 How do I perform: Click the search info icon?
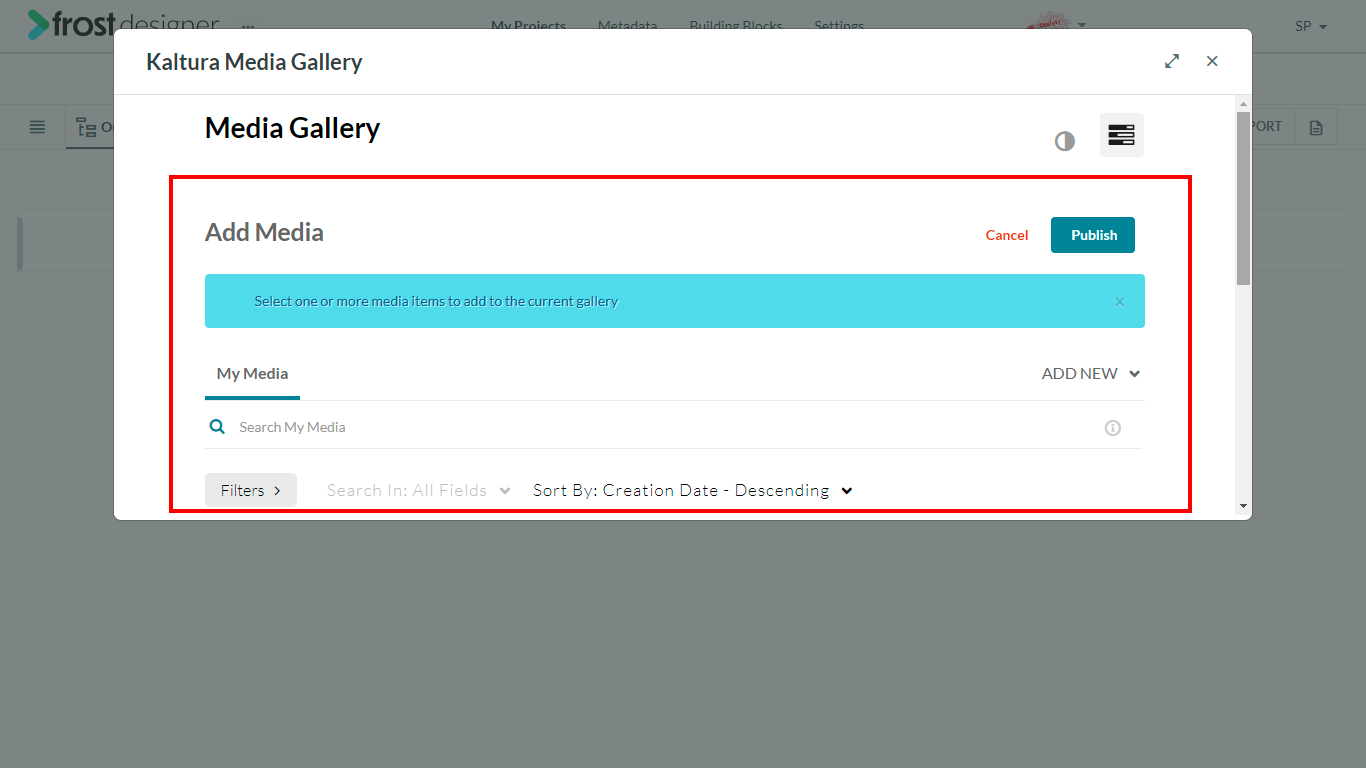point(1112,428)
